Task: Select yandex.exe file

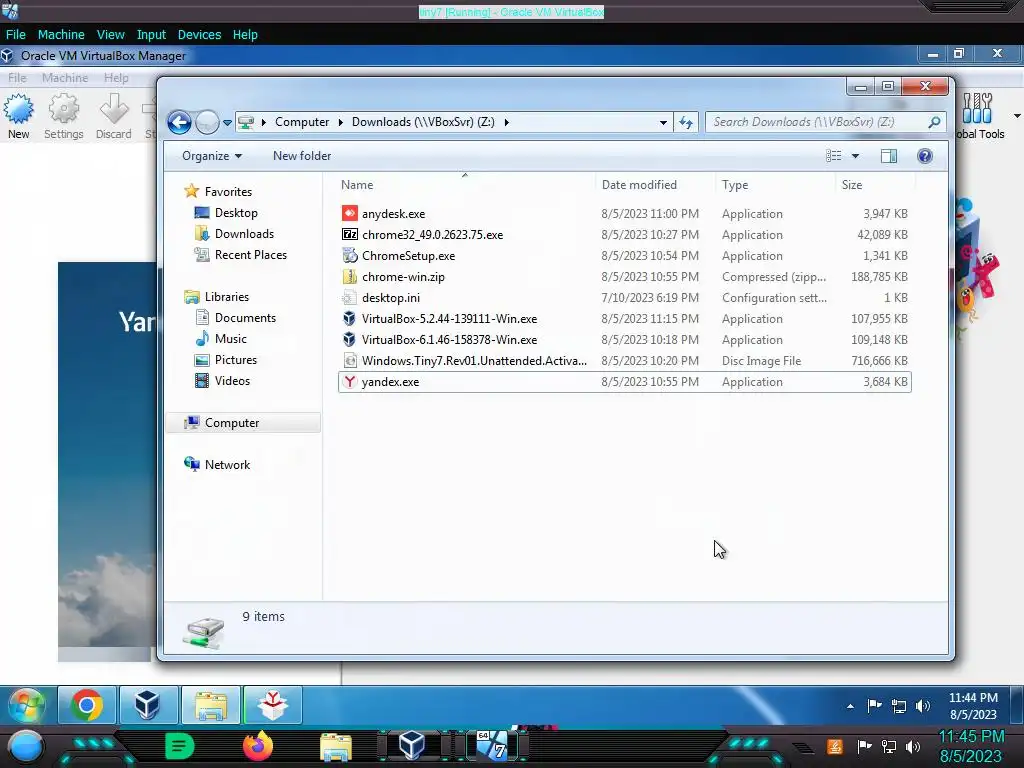Action: point(624,381)
